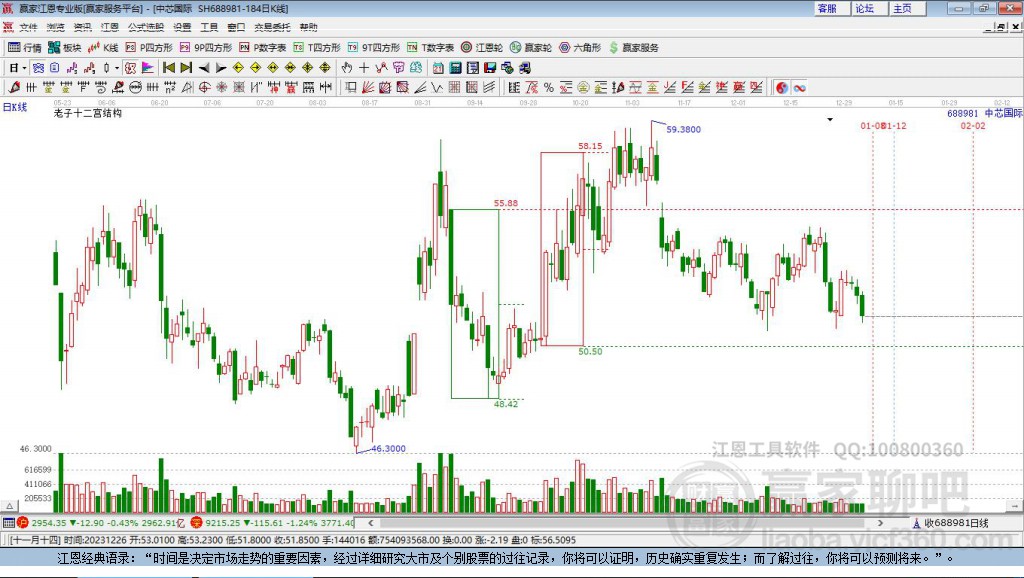Click the circled crosshair target tool icon
Screen dimensions: 1024x578
[204, 88]
